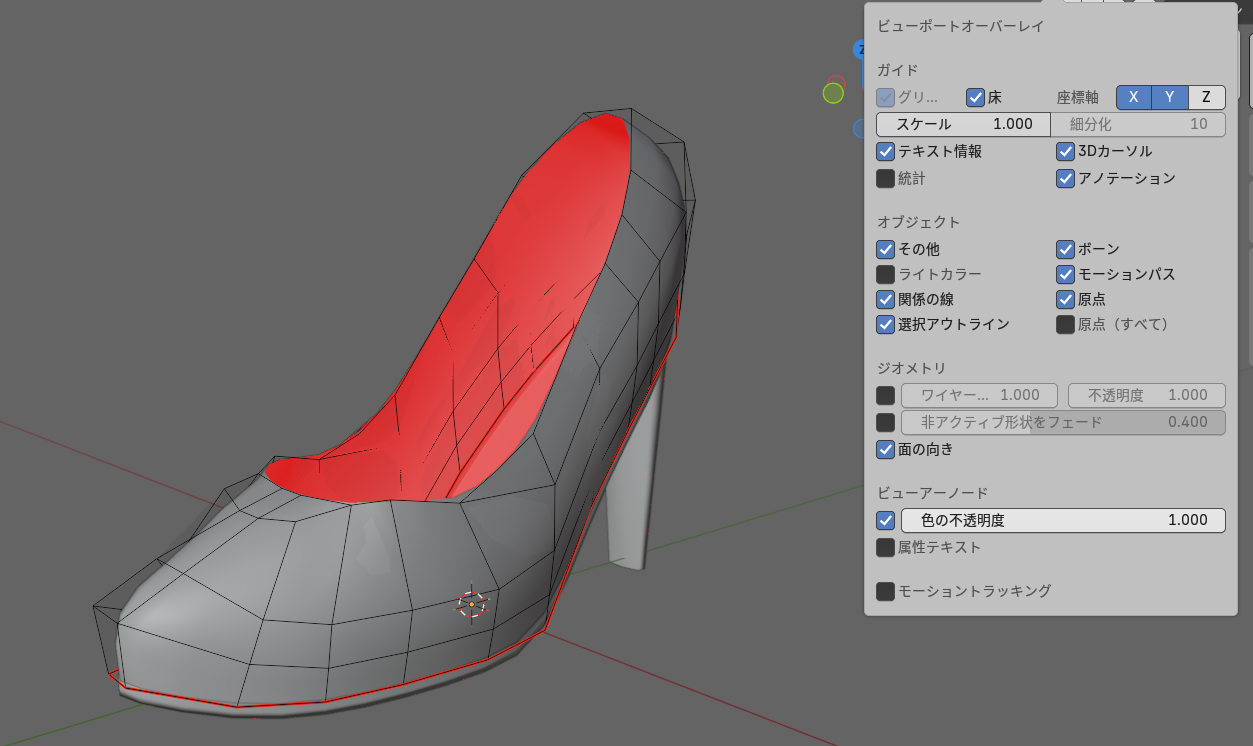Enable the Z axis display button
The image size is (1253, 746).
1206,97
